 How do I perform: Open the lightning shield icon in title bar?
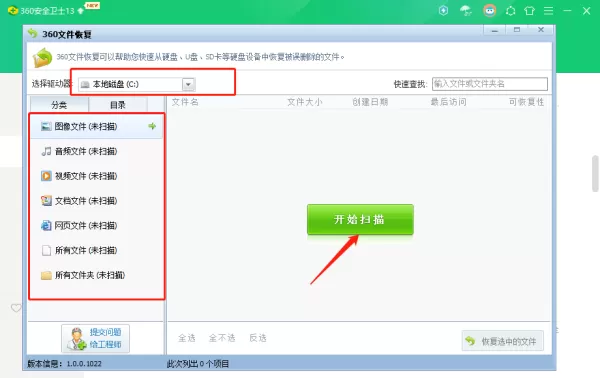[x=443, y=10]
